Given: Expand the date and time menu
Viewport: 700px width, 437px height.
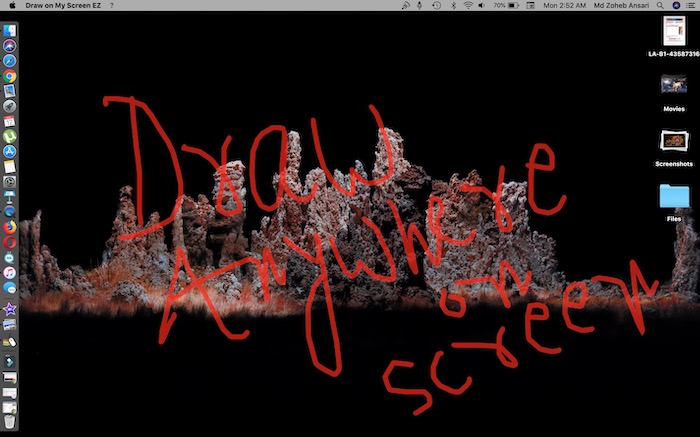Looking at the screenshot, I should tap(565, 6).
